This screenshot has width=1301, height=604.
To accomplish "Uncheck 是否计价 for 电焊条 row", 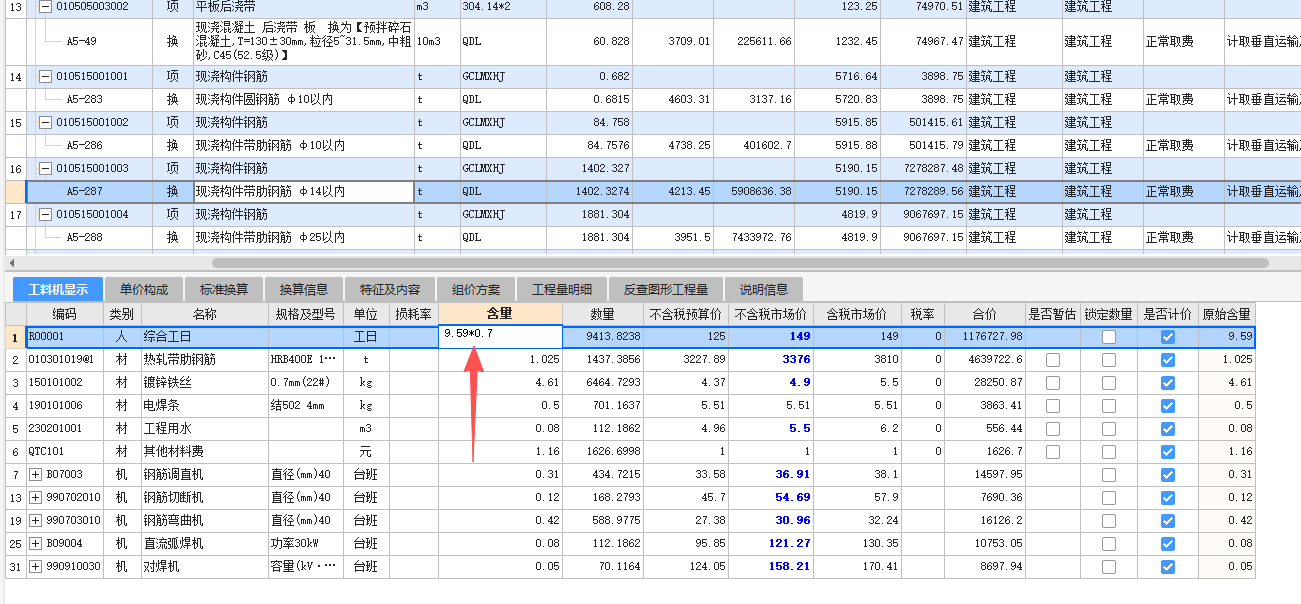I will (x=1167, y=405).
